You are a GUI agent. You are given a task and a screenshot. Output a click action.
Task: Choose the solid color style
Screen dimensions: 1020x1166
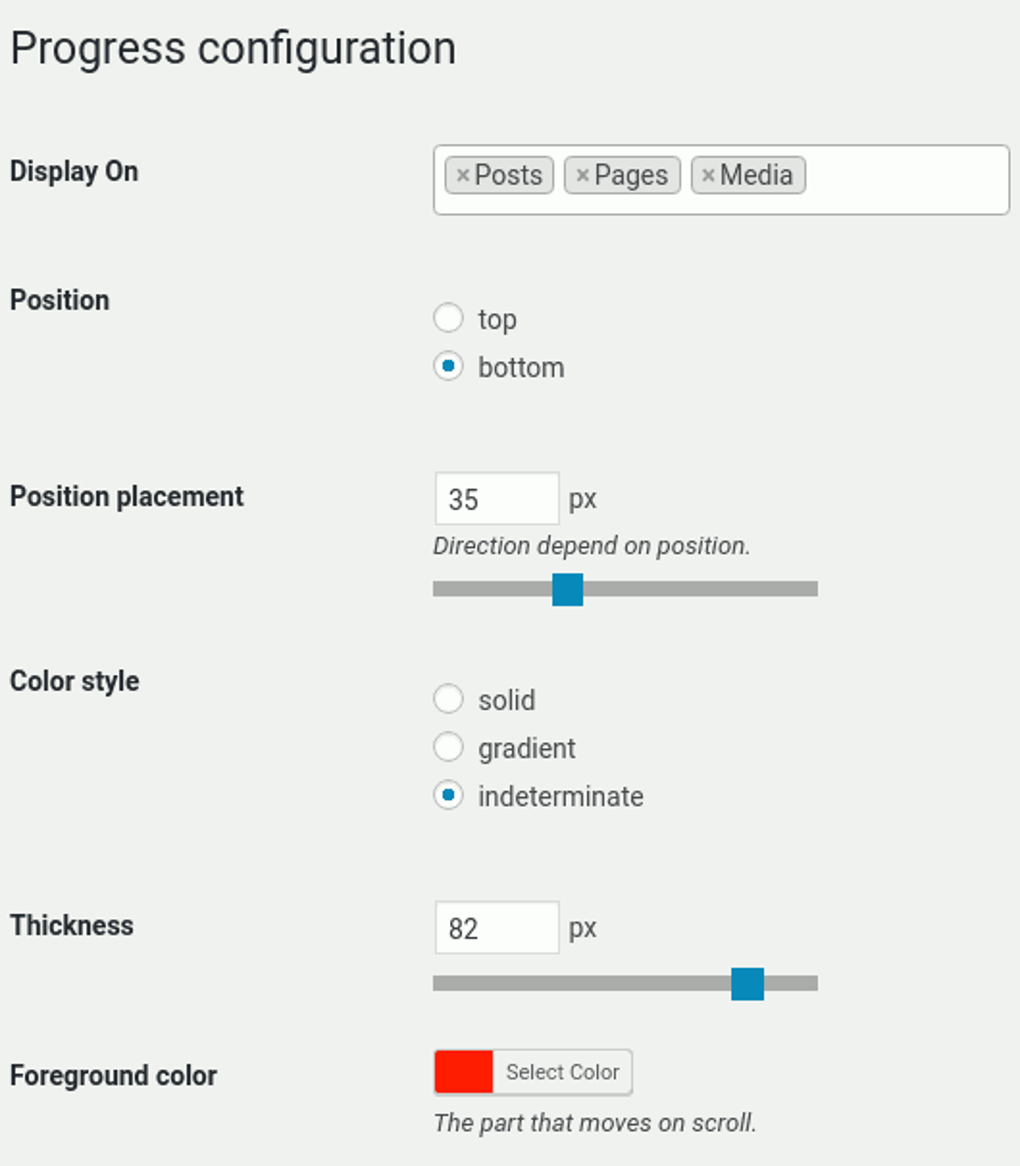[x=448, y=698]
